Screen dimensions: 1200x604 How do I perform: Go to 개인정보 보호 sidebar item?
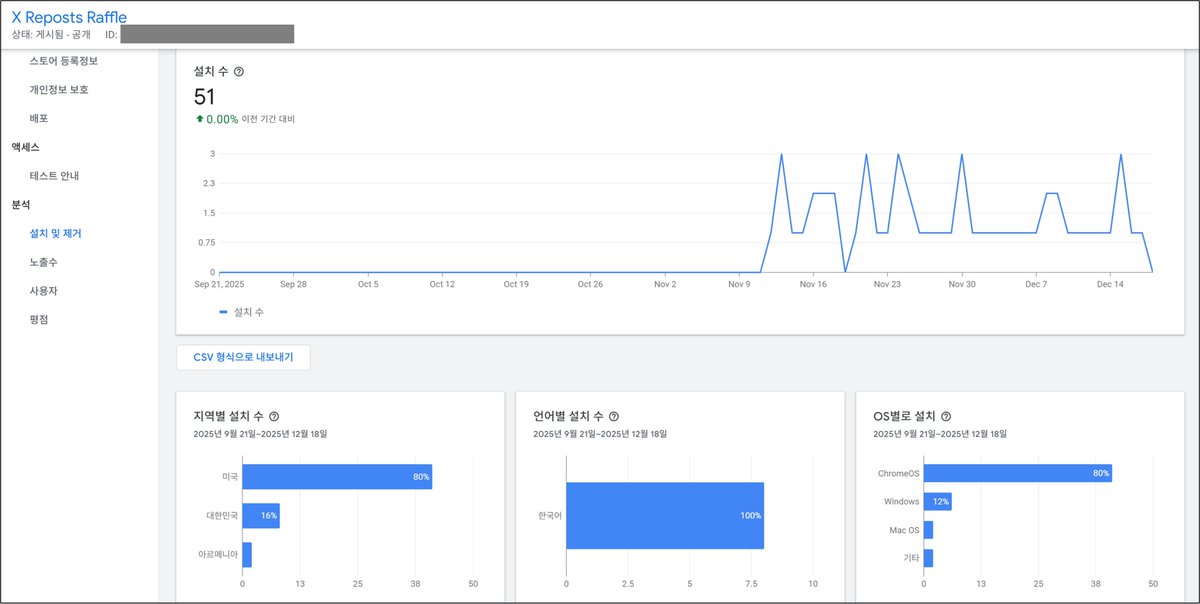pyautogui.click(x=59, y=90)
